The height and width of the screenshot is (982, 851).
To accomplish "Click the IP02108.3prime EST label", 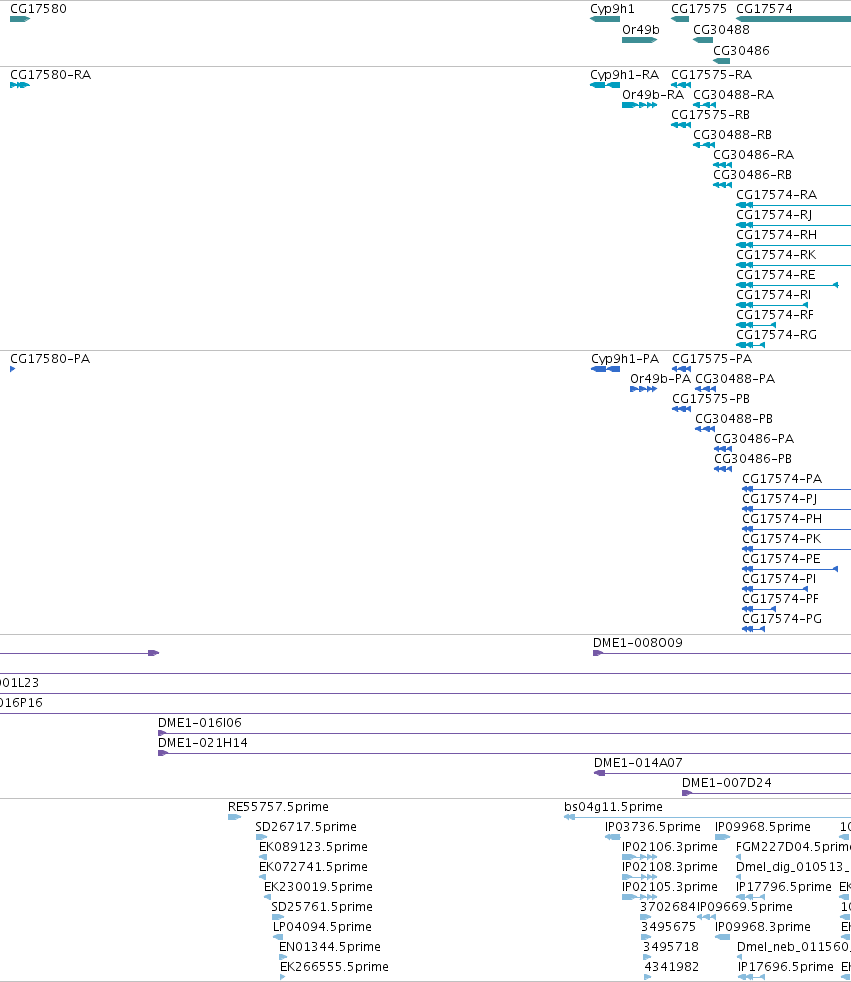I will [x=669, y=867].
